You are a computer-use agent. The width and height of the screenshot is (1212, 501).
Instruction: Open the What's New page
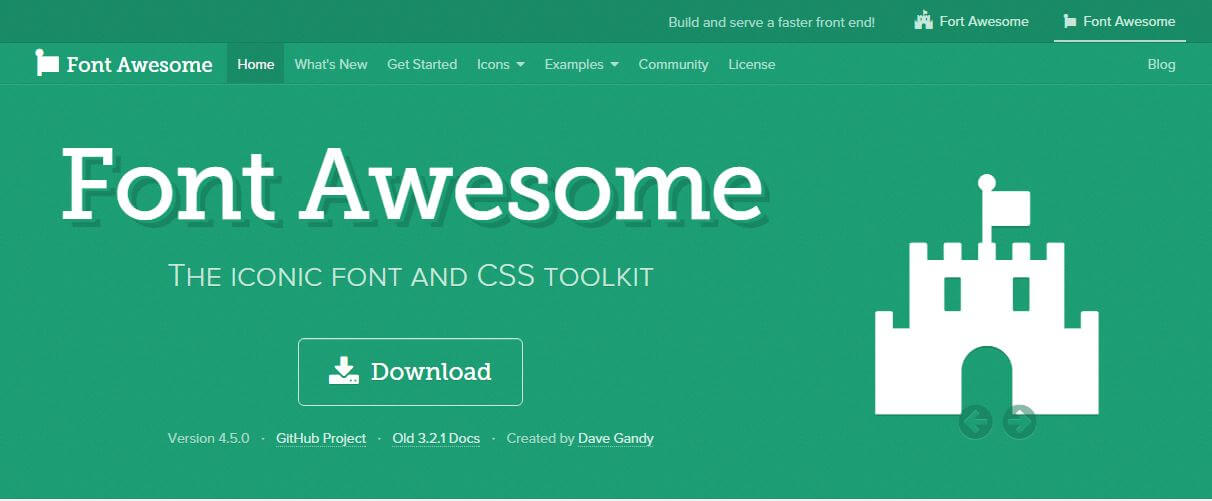pyautogui.click(x=331, y=64)
